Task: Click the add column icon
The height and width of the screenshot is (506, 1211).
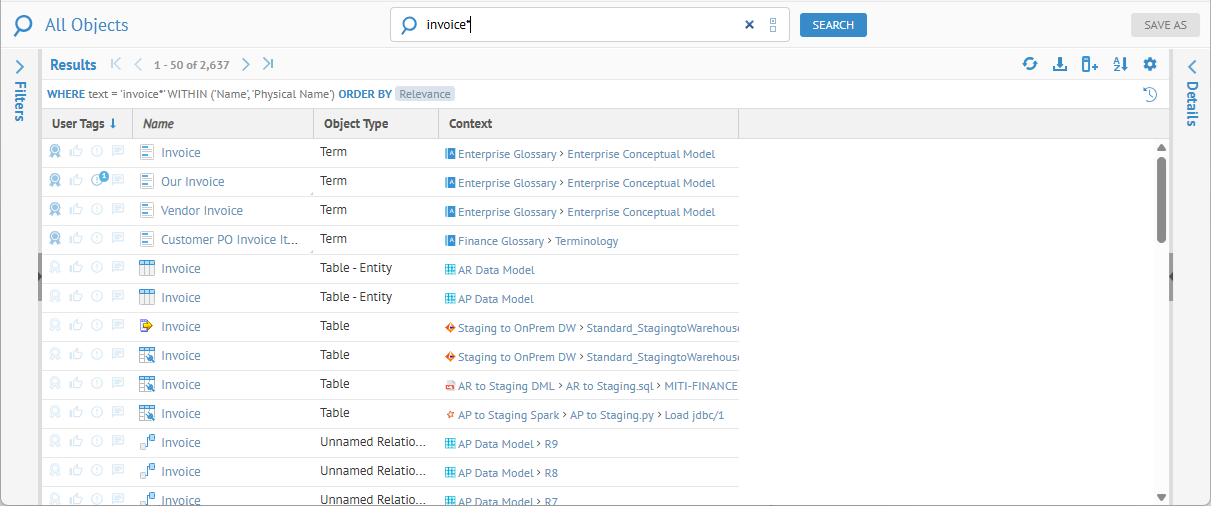Action: [1090, 64]
